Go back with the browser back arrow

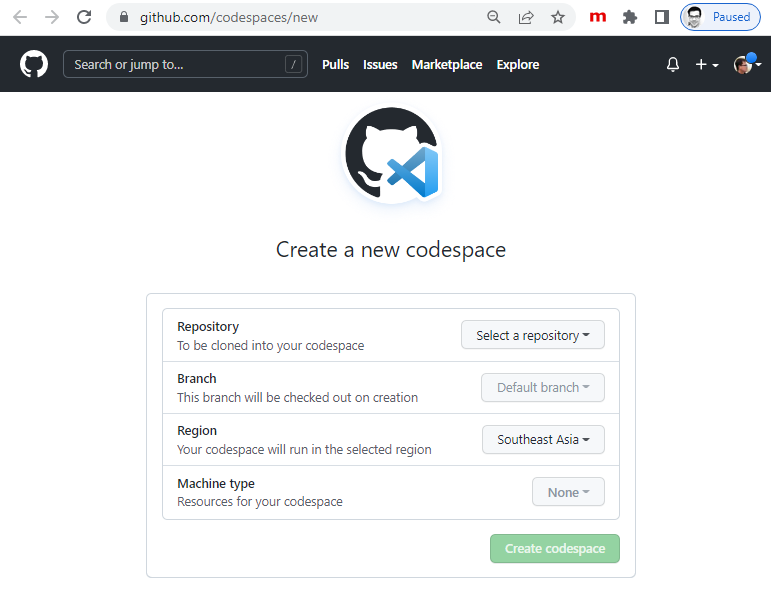(20, 17)
